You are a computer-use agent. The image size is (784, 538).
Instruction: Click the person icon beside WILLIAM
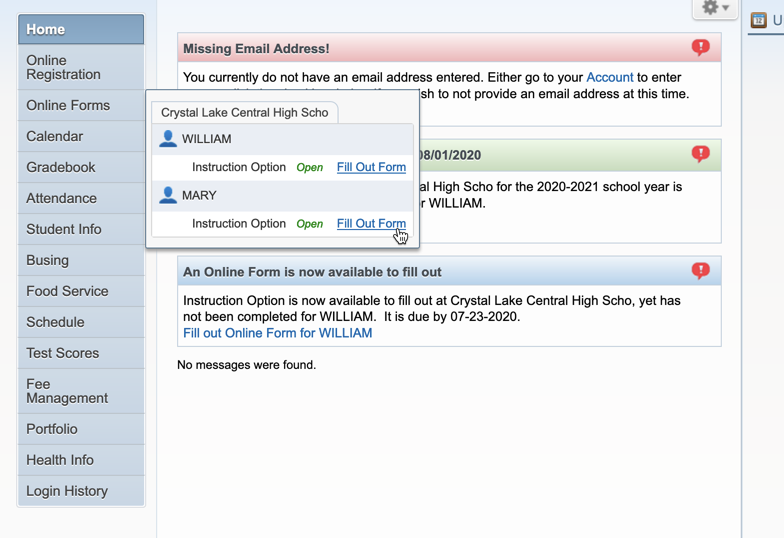click(x=168, y=138)
